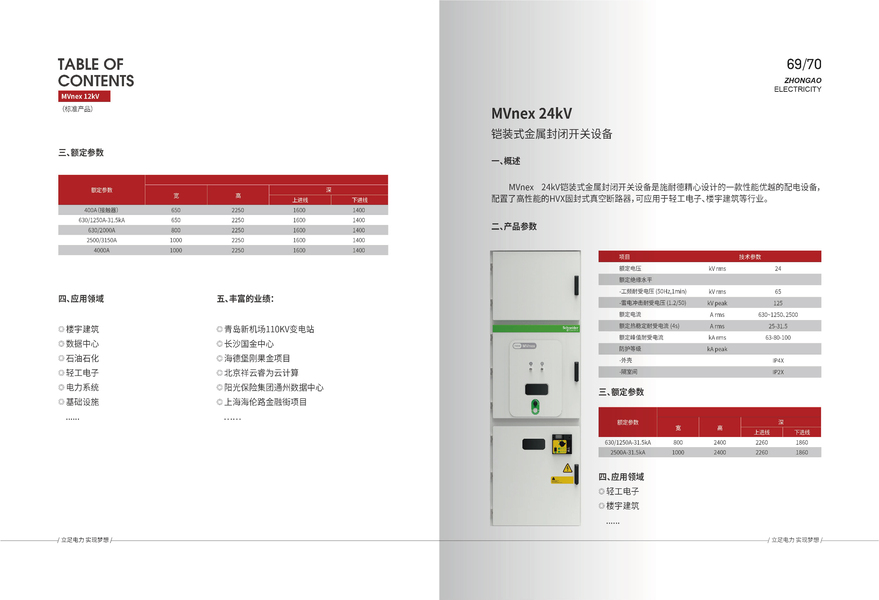Screen dimensions: 879x600
Task: Click the '额定峰值耐受电流' row label
Action: coord(641,338)
